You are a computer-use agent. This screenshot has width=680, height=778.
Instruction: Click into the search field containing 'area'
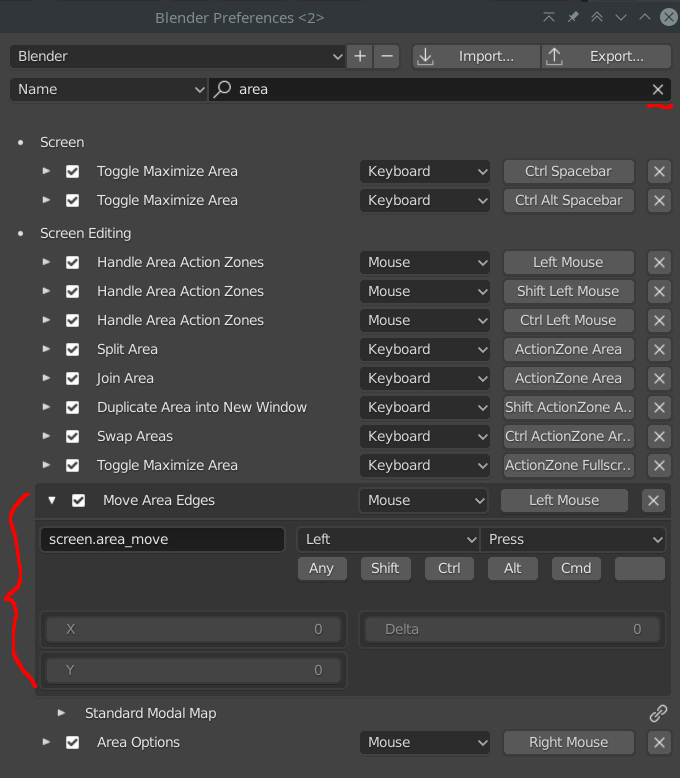[x=440, y=89]
